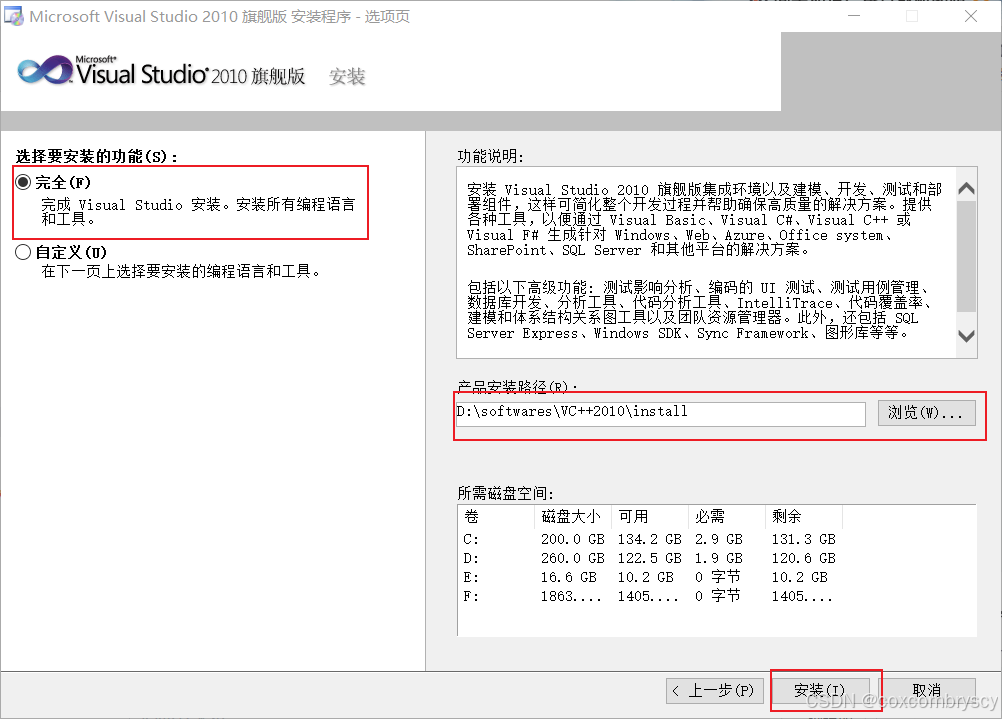Click the 16.6 GB disk size value
This screenshot has width=1002, height=719.
point(569,577)
